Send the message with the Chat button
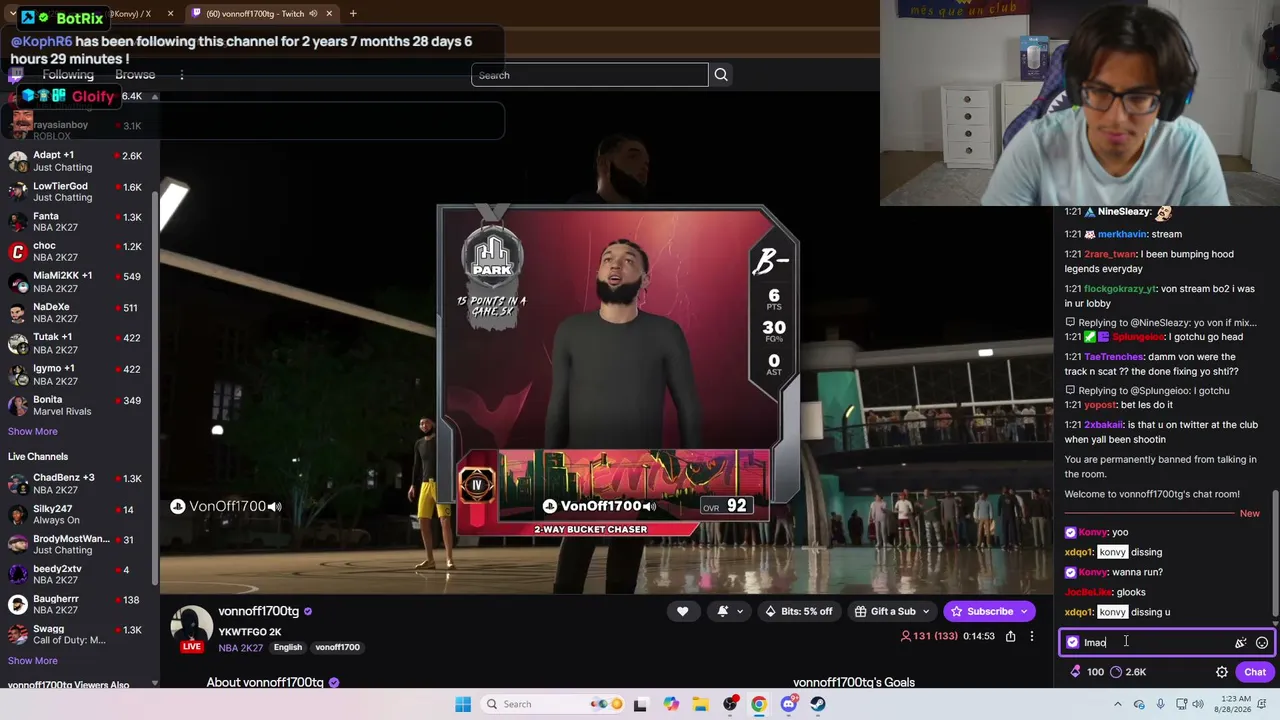This screenshot has height=720, width=1280. point(1255,672)
